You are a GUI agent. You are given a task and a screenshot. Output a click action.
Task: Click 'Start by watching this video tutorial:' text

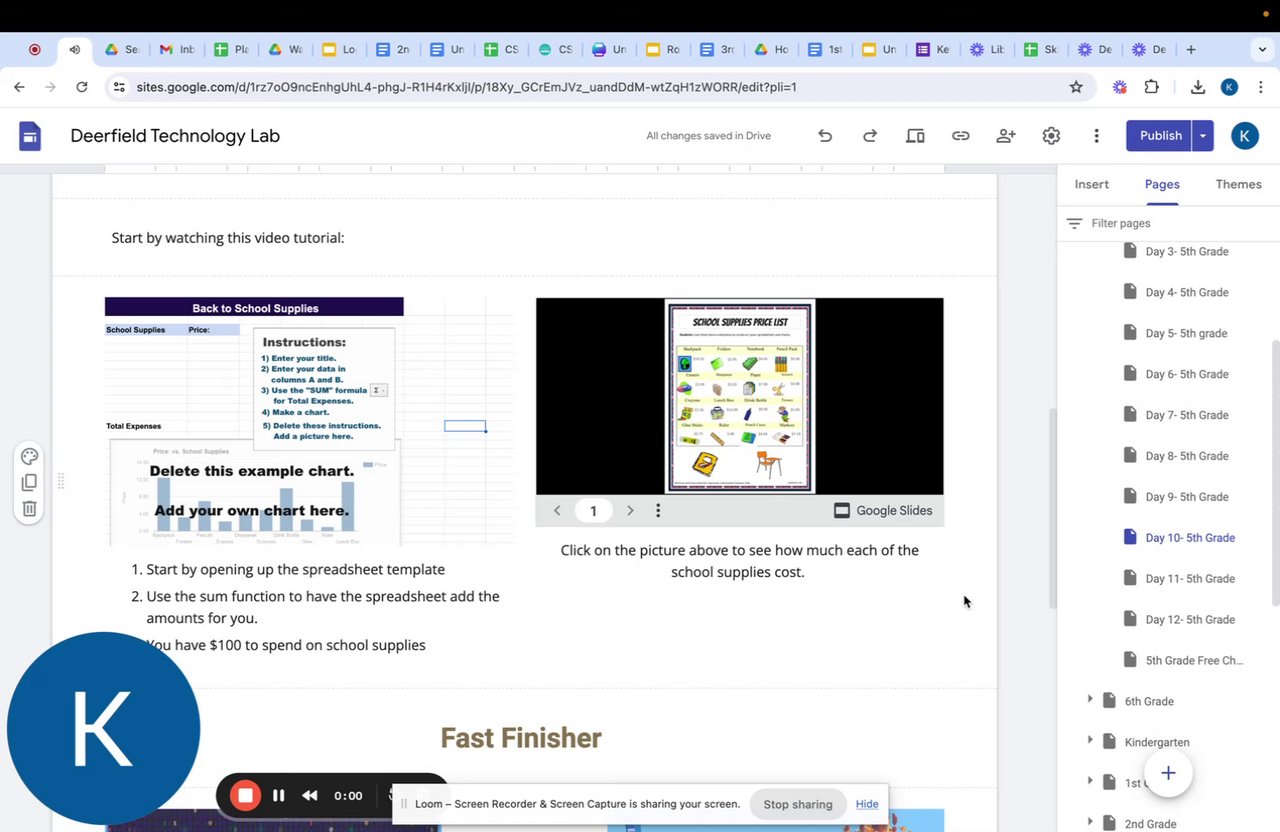click(228, 238)
